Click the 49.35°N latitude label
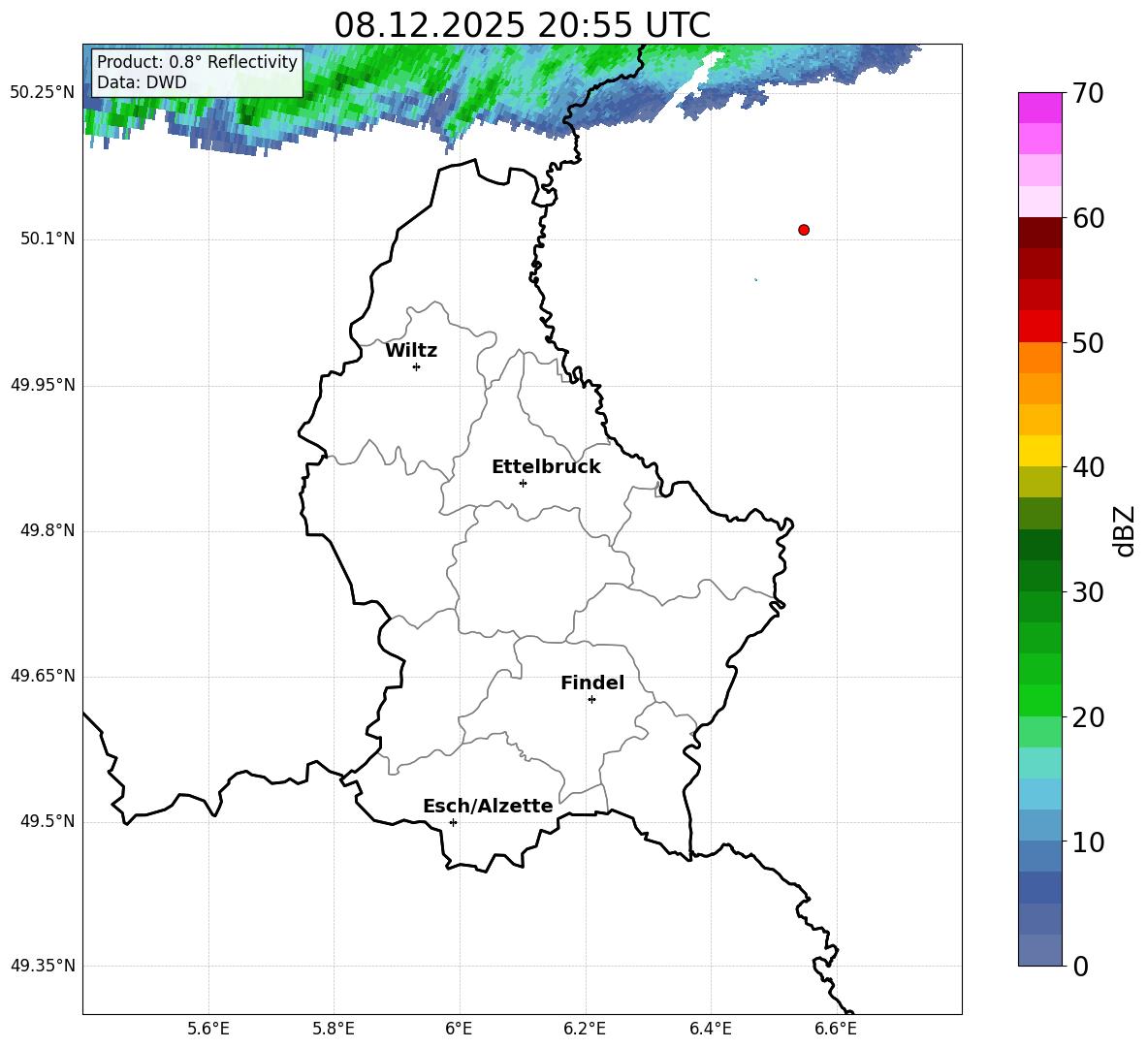Viewport: 1148px width, 1048px height. [43, 966]
